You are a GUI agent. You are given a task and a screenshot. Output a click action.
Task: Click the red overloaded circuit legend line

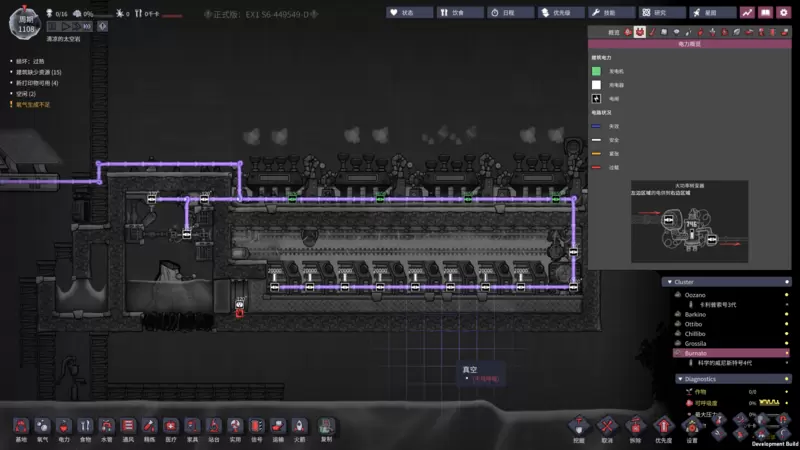point(596,167)
